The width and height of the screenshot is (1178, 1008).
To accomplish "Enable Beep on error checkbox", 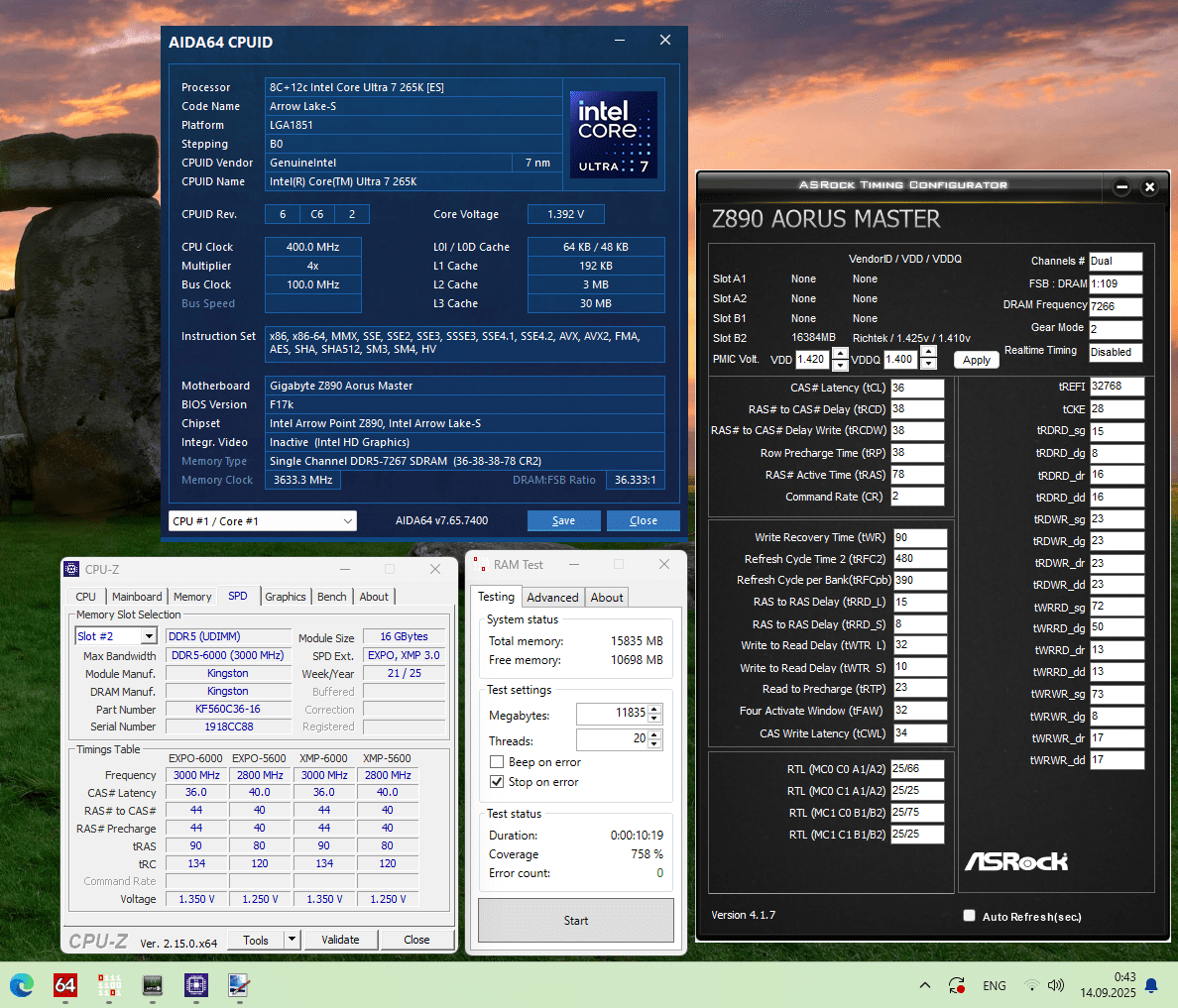I will coord(497,761).
